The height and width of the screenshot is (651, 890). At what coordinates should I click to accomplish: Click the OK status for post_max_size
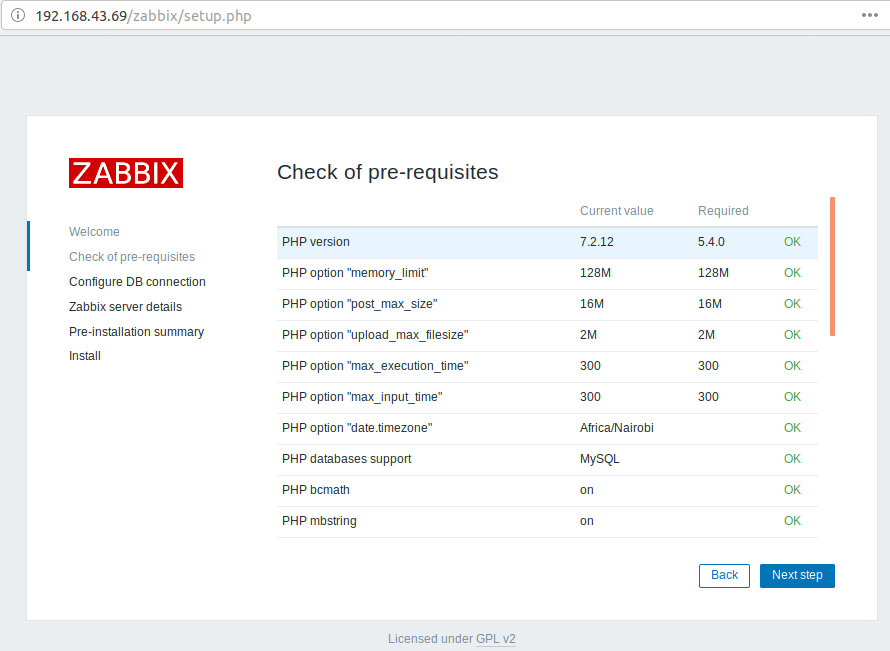(x=792, y=304)
